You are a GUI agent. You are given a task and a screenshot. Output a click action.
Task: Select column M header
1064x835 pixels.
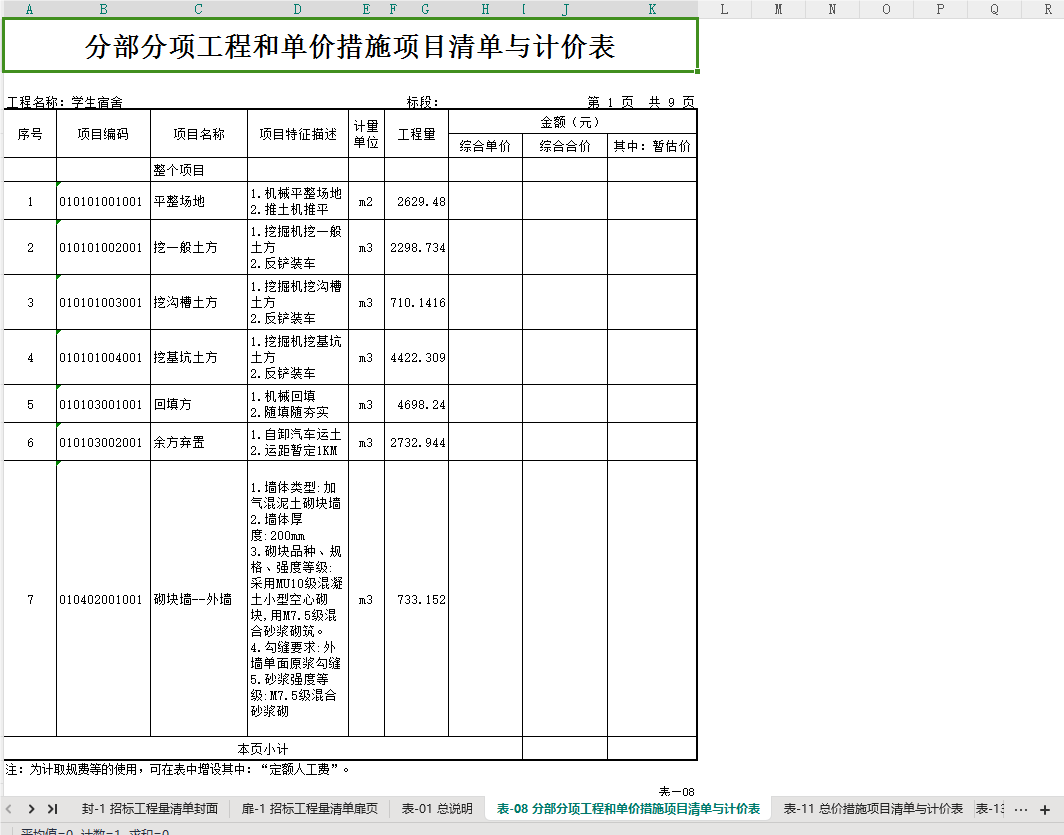(x=778, y=9)
